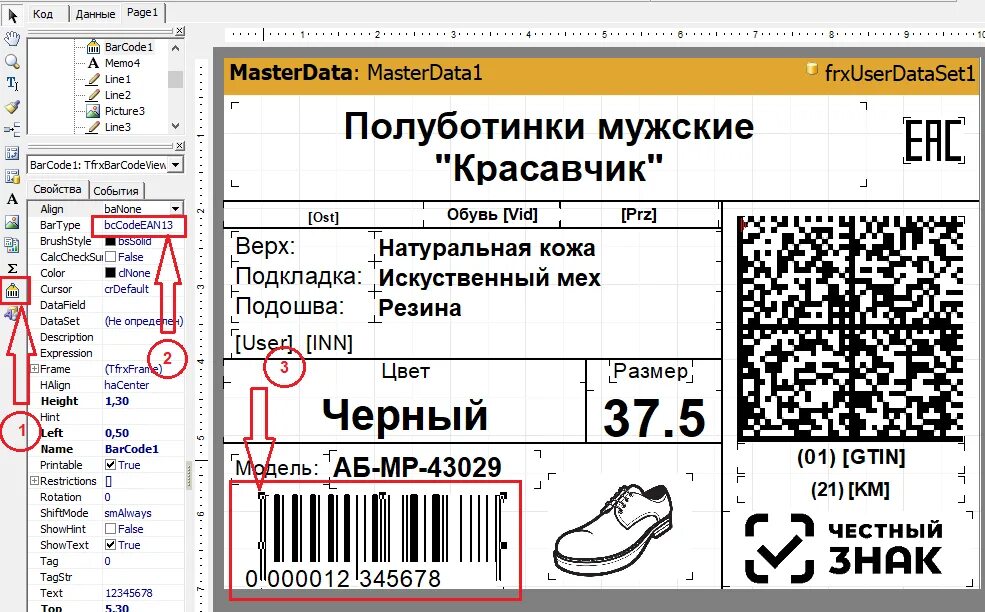Open the Align property dropdown
This screenshot has width=985, height=612.
(x=175, y=209)
